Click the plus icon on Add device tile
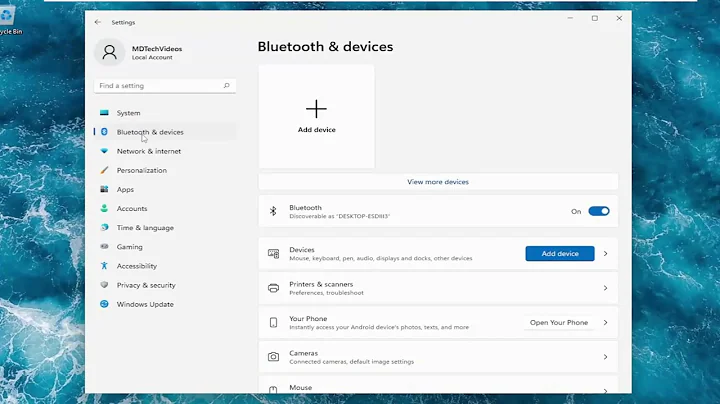The width and height of the screenshot is (720, 404). tap(316, 109)
